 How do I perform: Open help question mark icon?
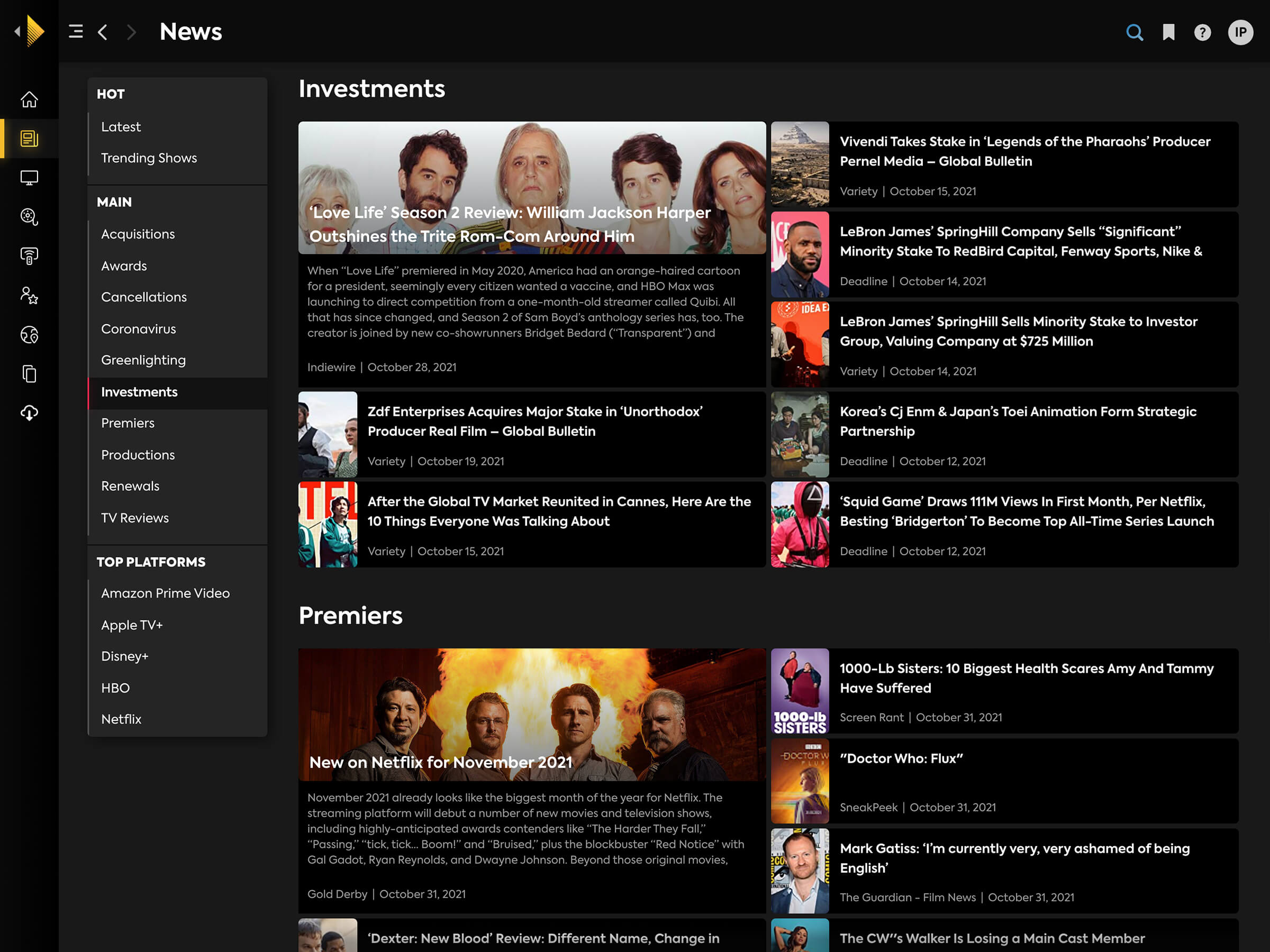tap(1202, 32)
